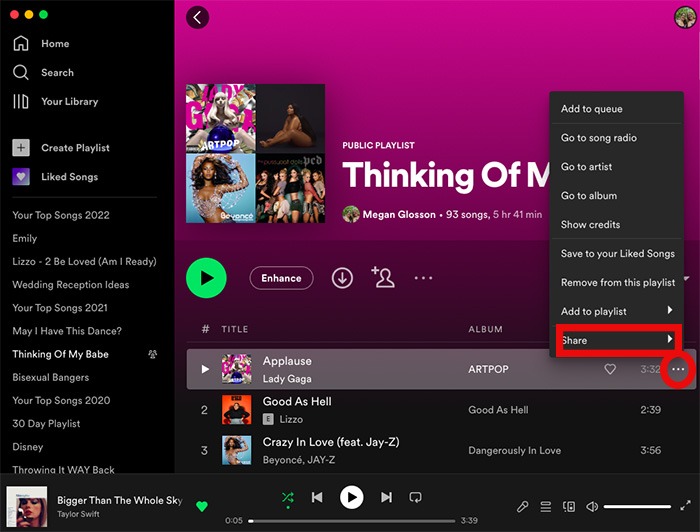This screenshot has width=700, height=532.
Task: Open Liked Songs heart tile
Action: coord(21,177)
